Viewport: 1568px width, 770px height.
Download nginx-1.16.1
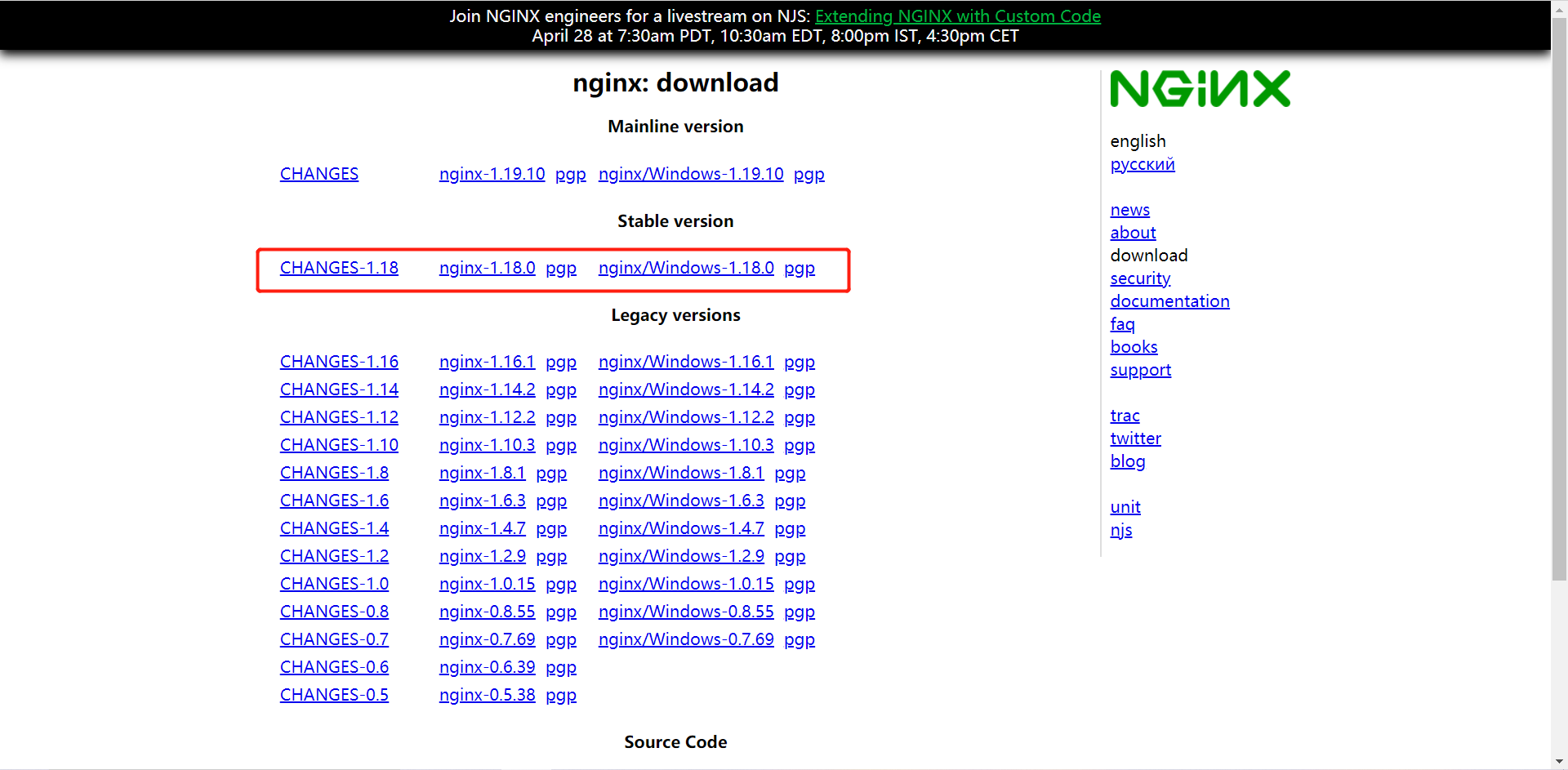(488, 362)
